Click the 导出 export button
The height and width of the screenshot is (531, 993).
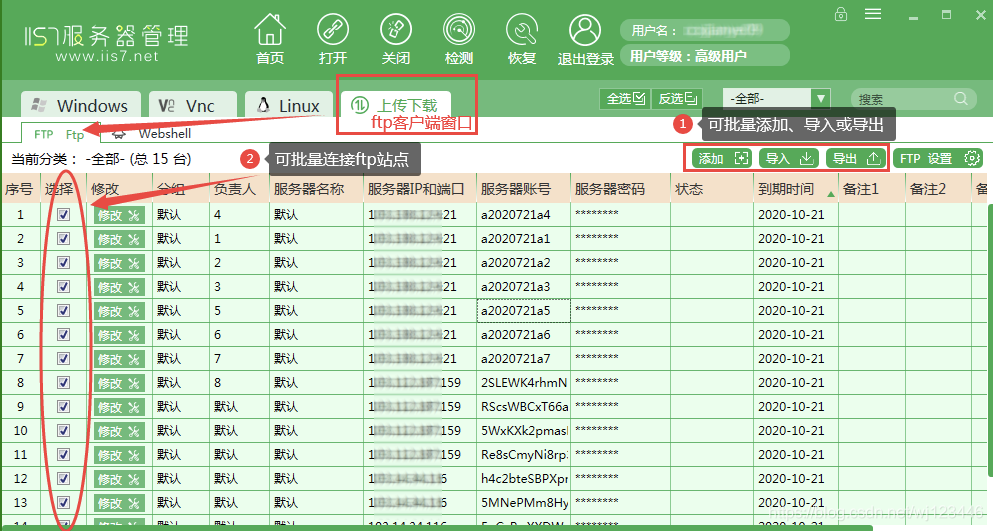856,158
